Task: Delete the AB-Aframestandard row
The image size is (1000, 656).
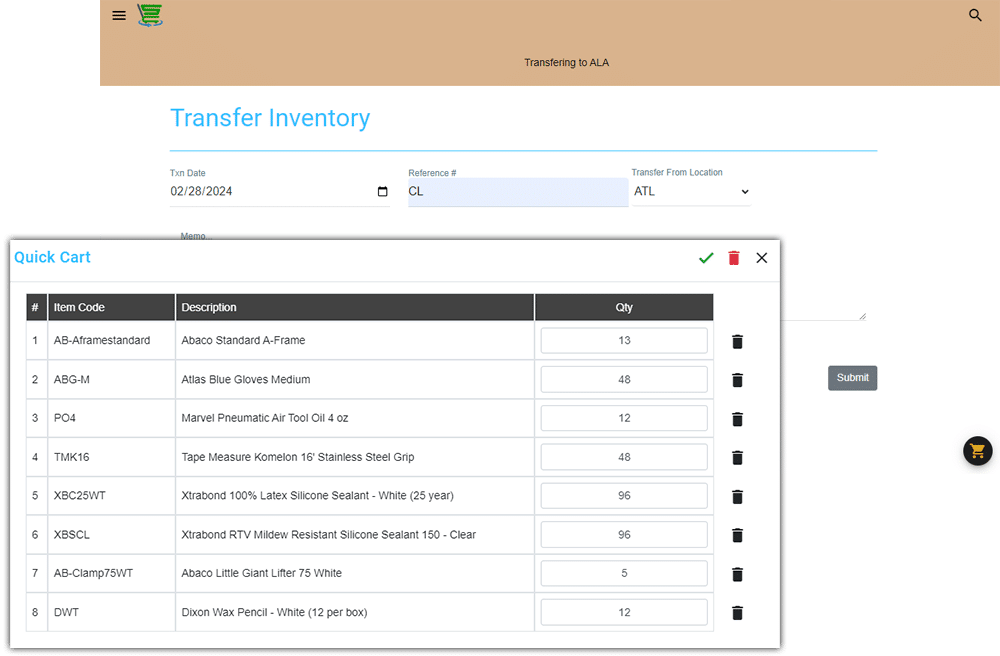Action: point(737,342)
